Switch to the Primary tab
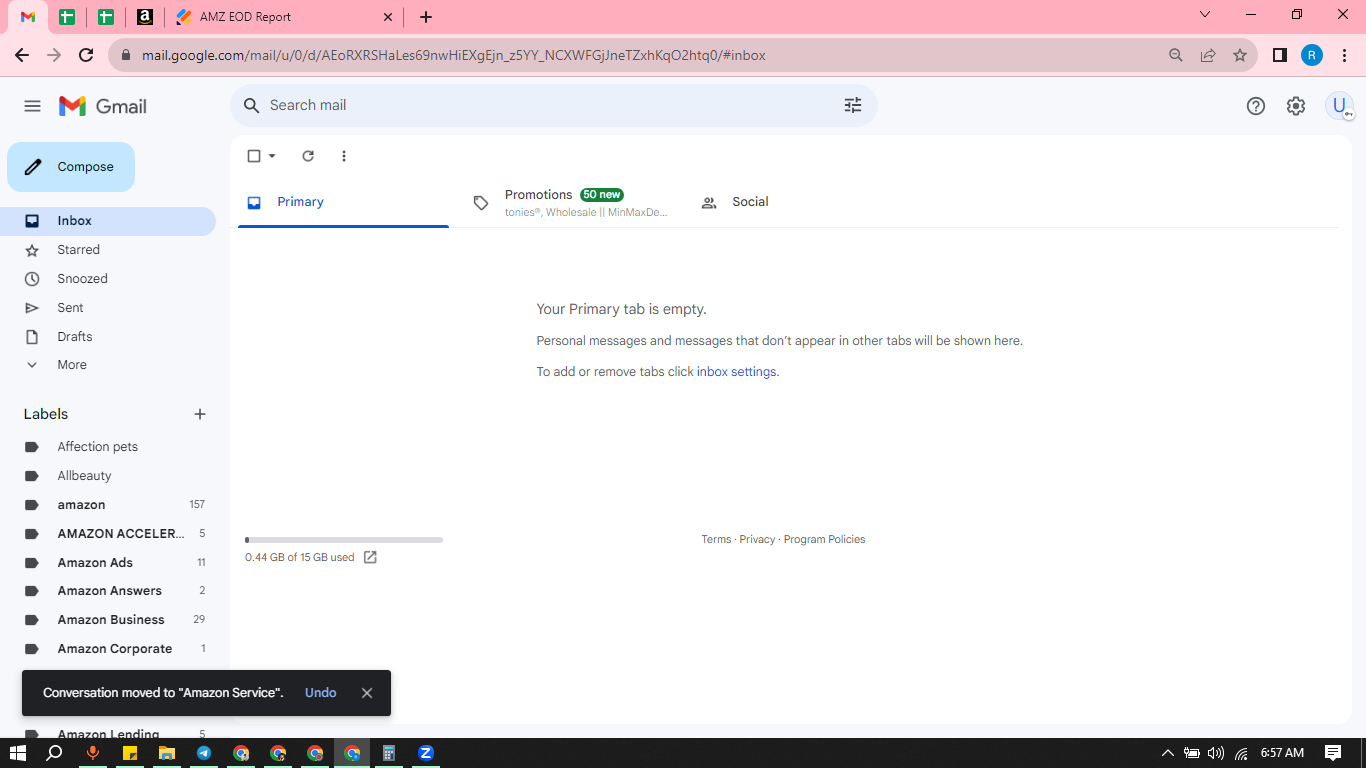This screenshot has height=768, width=1366. (343, 202)
